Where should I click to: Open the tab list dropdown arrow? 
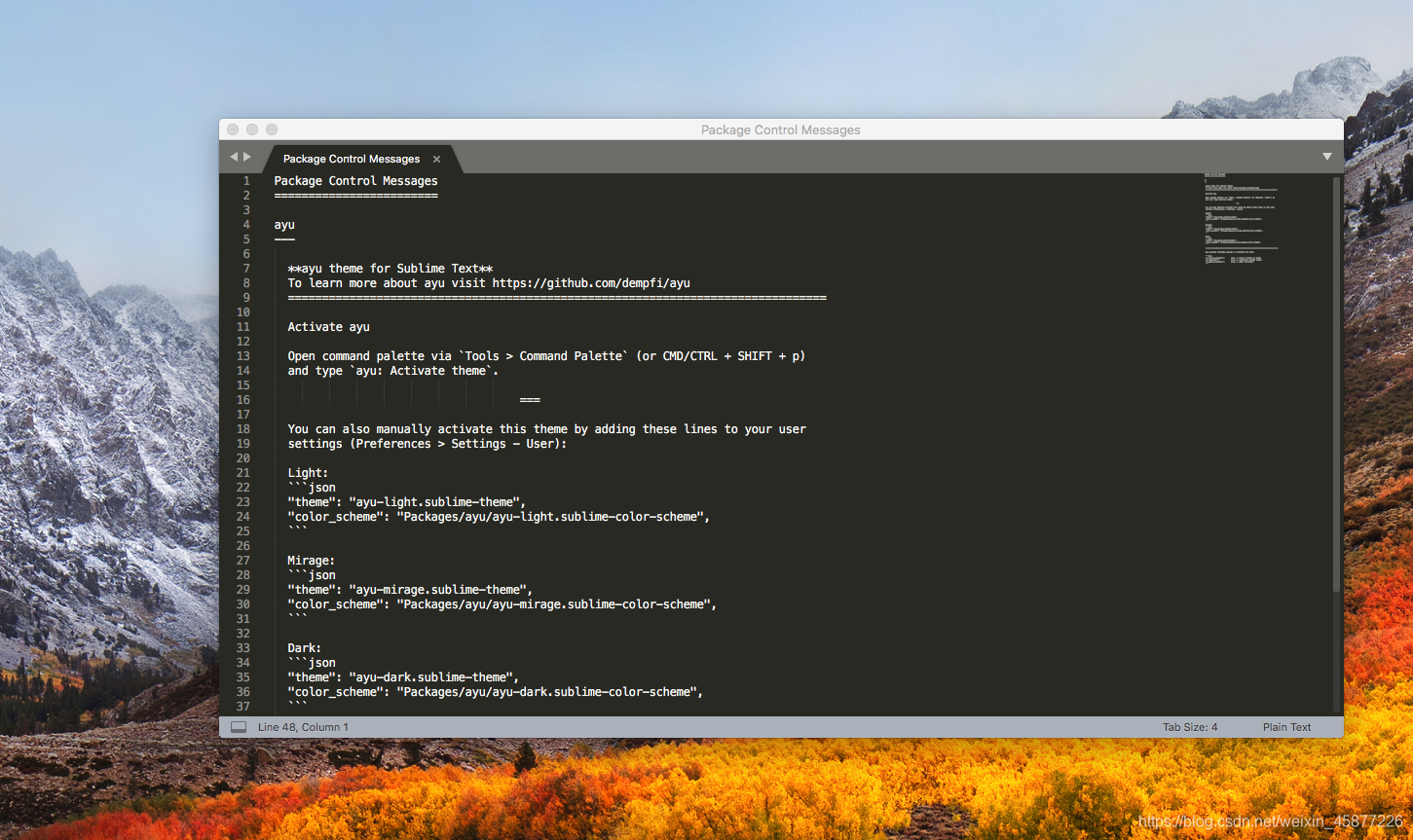(x=1326, y=157)
